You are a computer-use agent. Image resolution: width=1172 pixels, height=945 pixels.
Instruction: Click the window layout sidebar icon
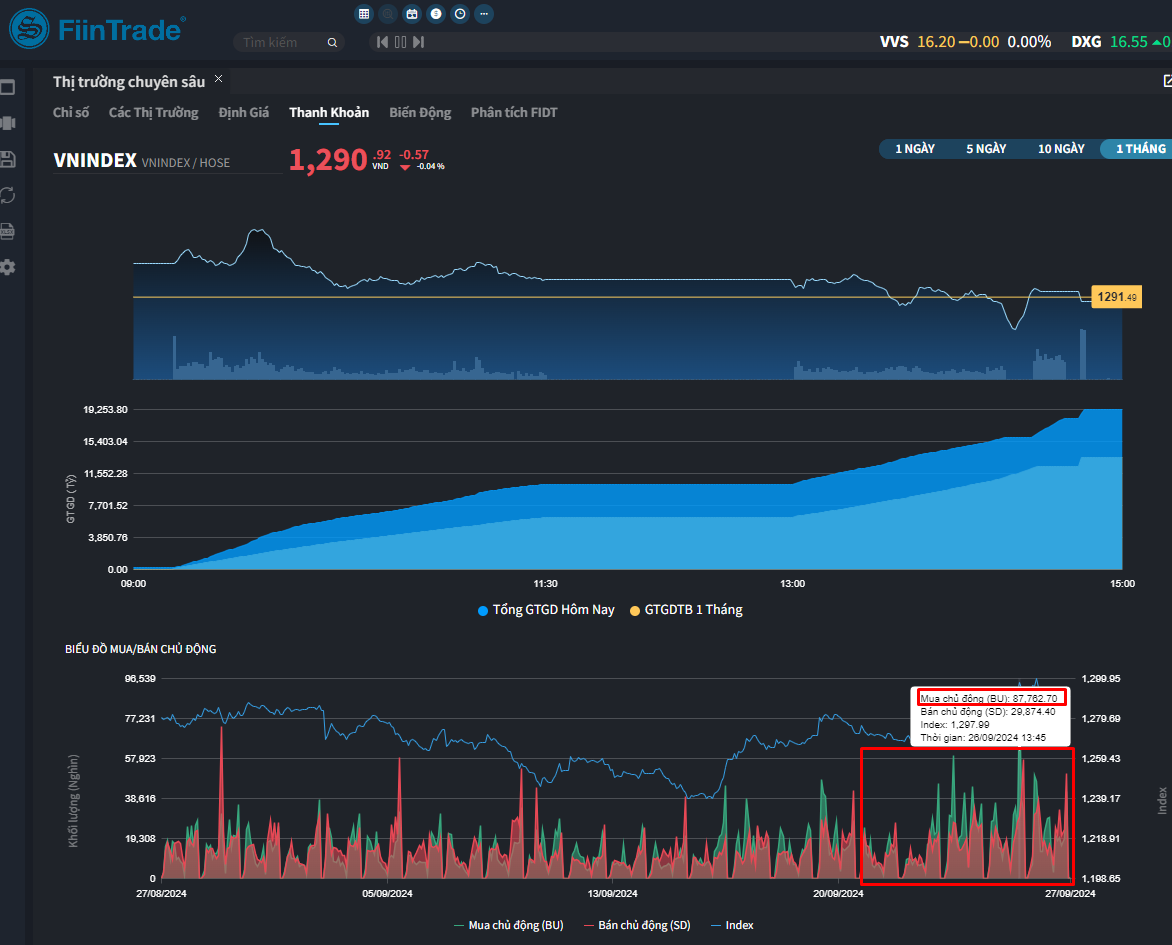7,87
